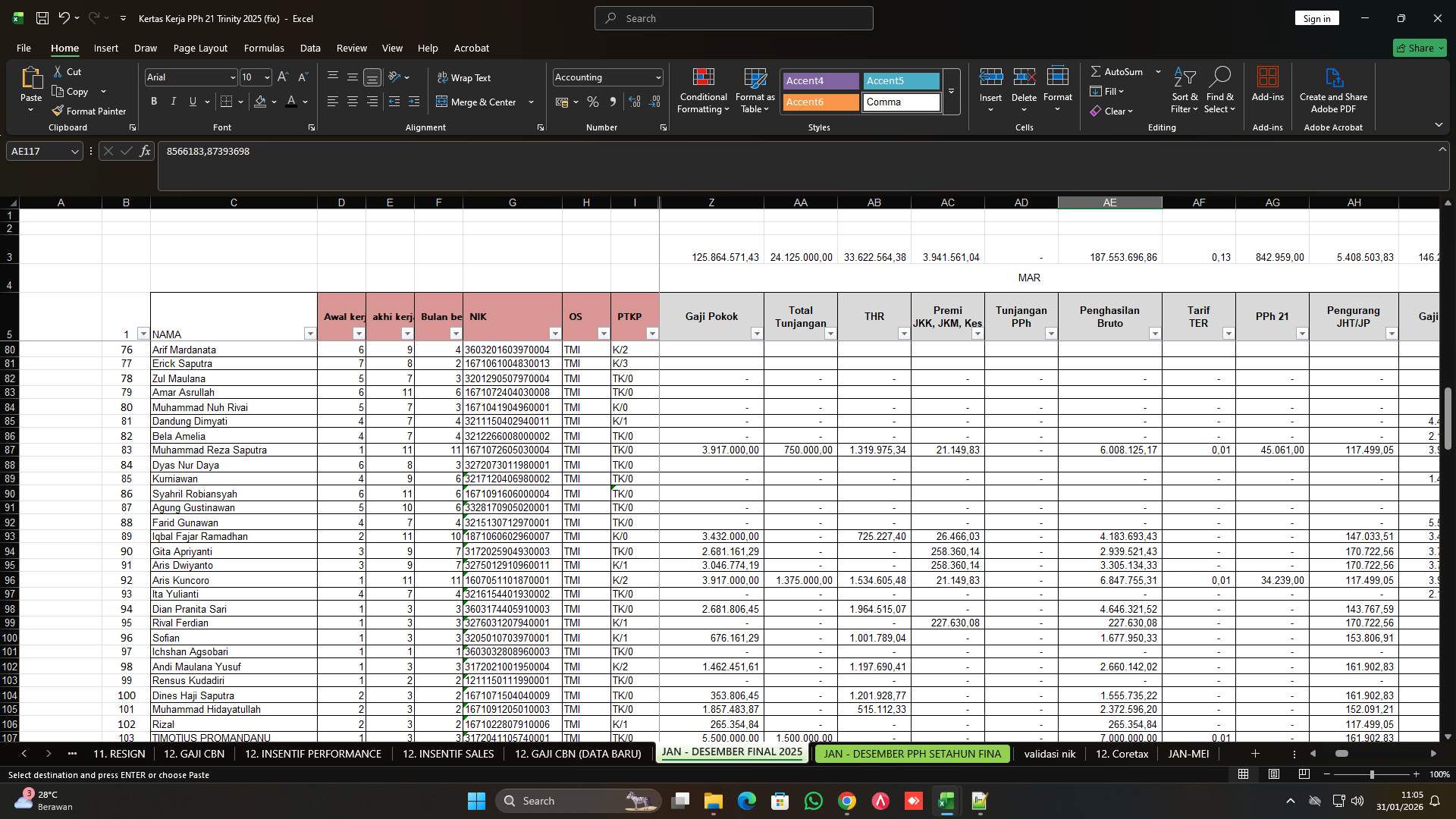Switch to the Formulas ribbon tab

click(264, 48)
